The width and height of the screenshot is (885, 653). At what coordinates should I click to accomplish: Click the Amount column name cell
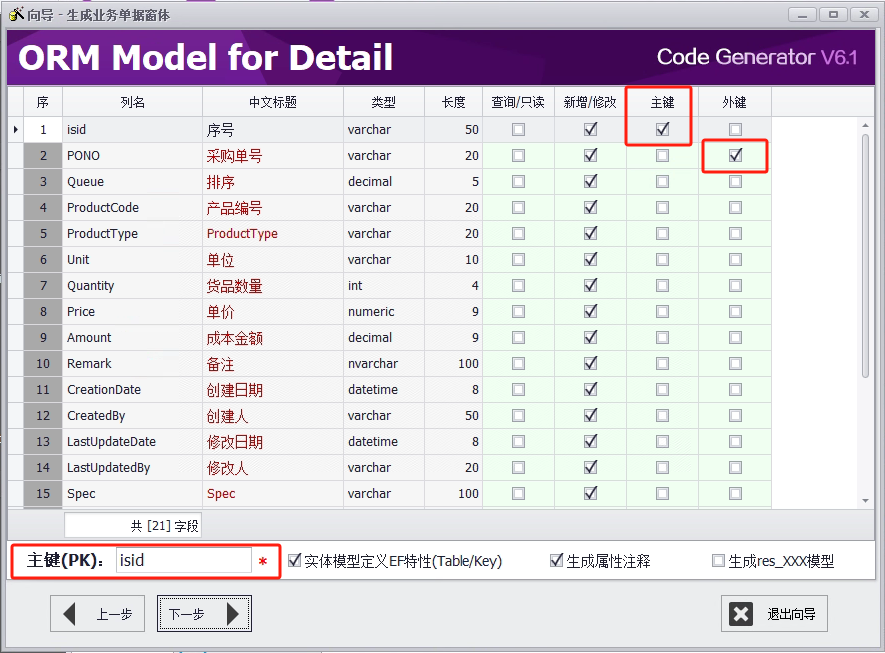click(133, 338)
